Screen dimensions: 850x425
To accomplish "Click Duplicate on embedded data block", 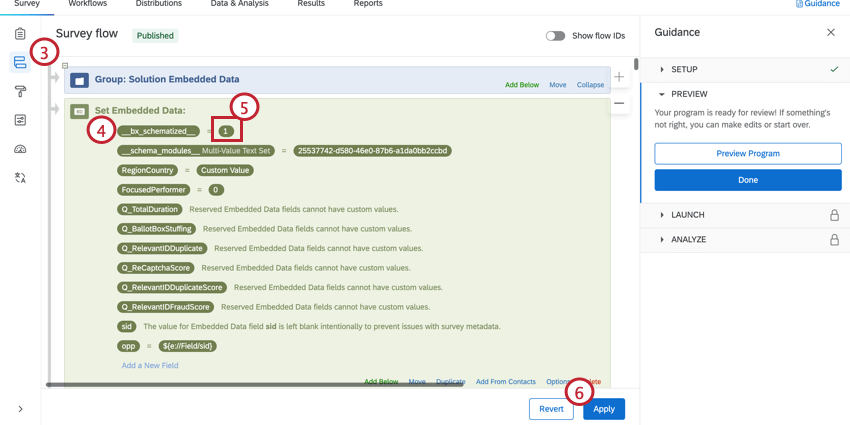I will 451,382.
